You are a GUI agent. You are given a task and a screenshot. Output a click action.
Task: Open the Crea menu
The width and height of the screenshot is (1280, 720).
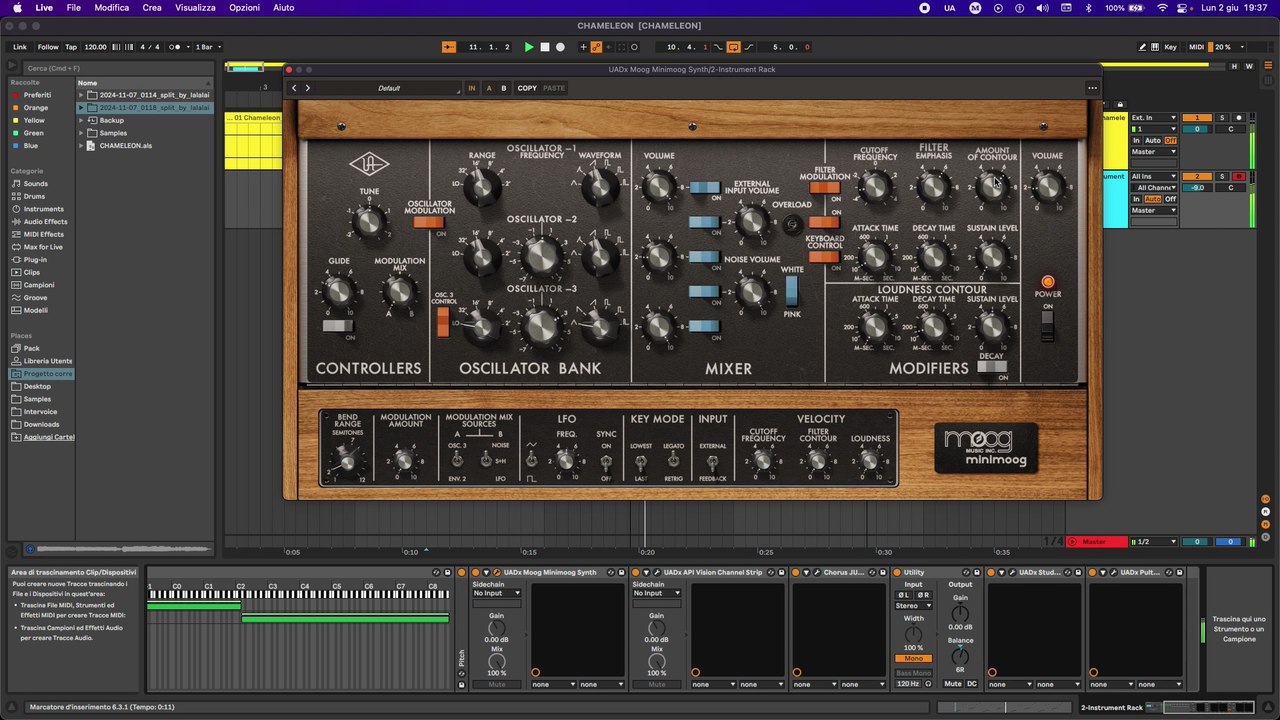152,7
